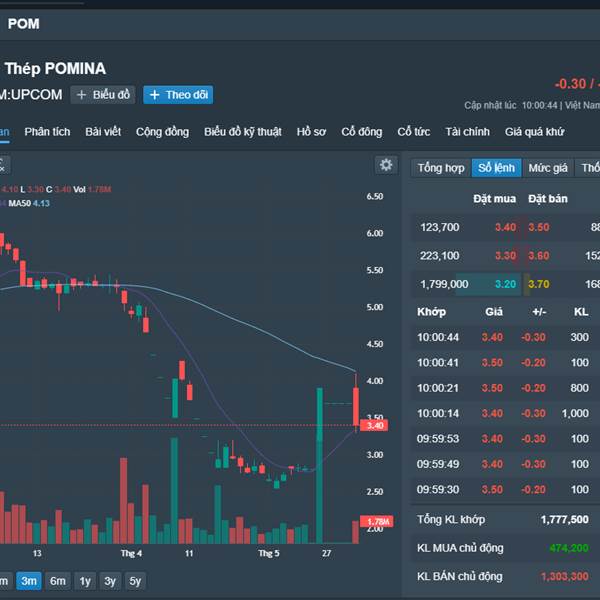This screenshot has width=600, height=600.
Task: Click active sell volume 1,303,300
Action: [564, 576]
